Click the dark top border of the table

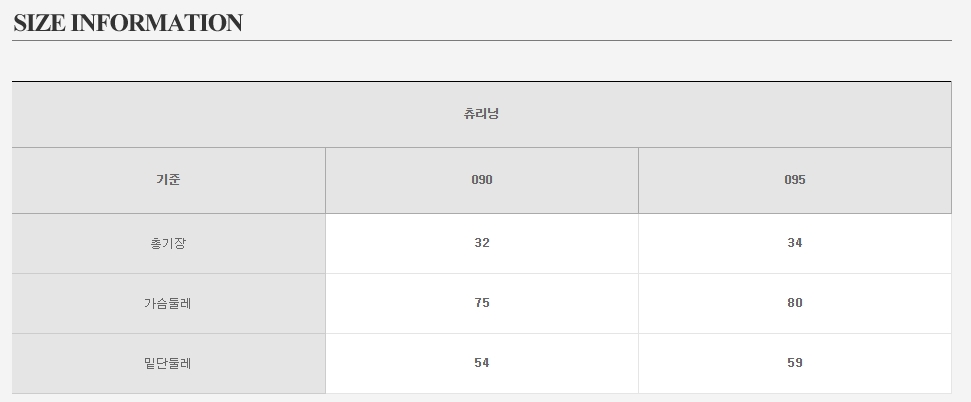coord(481,81)
